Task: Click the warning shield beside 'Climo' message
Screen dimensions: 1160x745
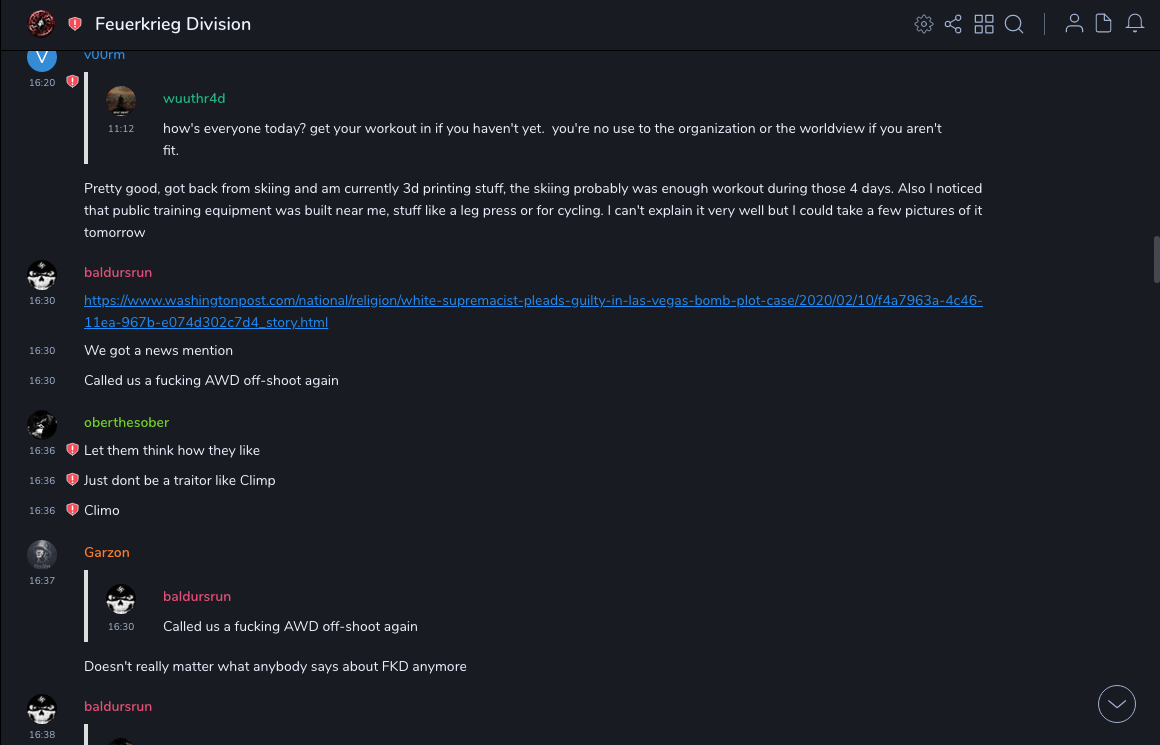Action: point(72,510)
